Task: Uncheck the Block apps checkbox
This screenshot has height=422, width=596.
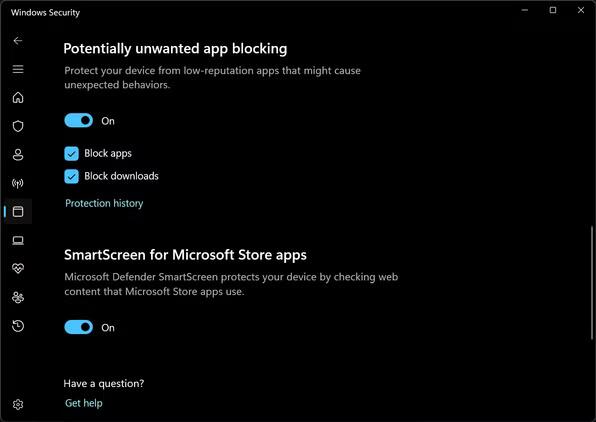Action: (71, 154)
